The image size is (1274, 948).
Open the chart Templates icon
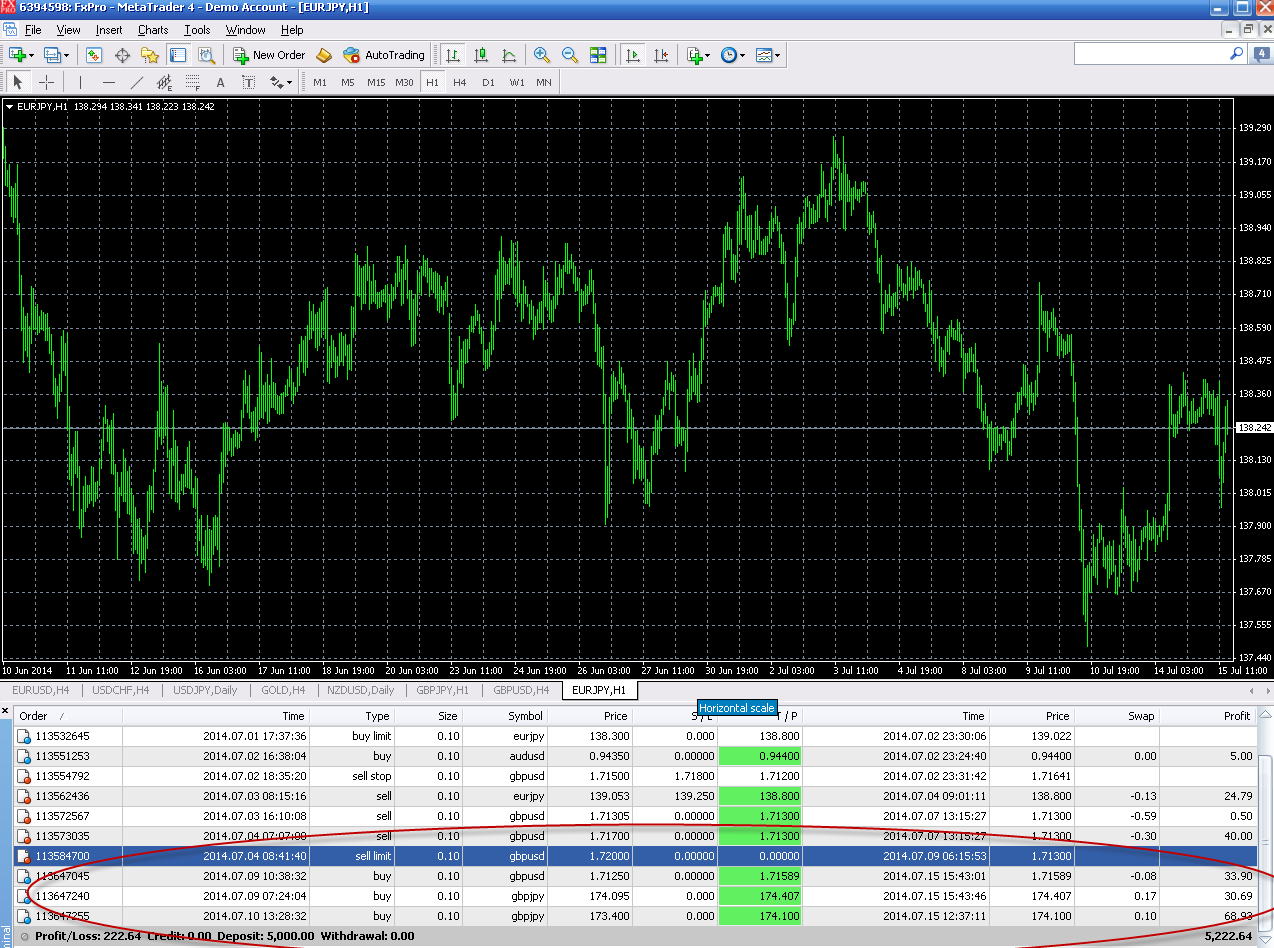[x=764, y=55]
